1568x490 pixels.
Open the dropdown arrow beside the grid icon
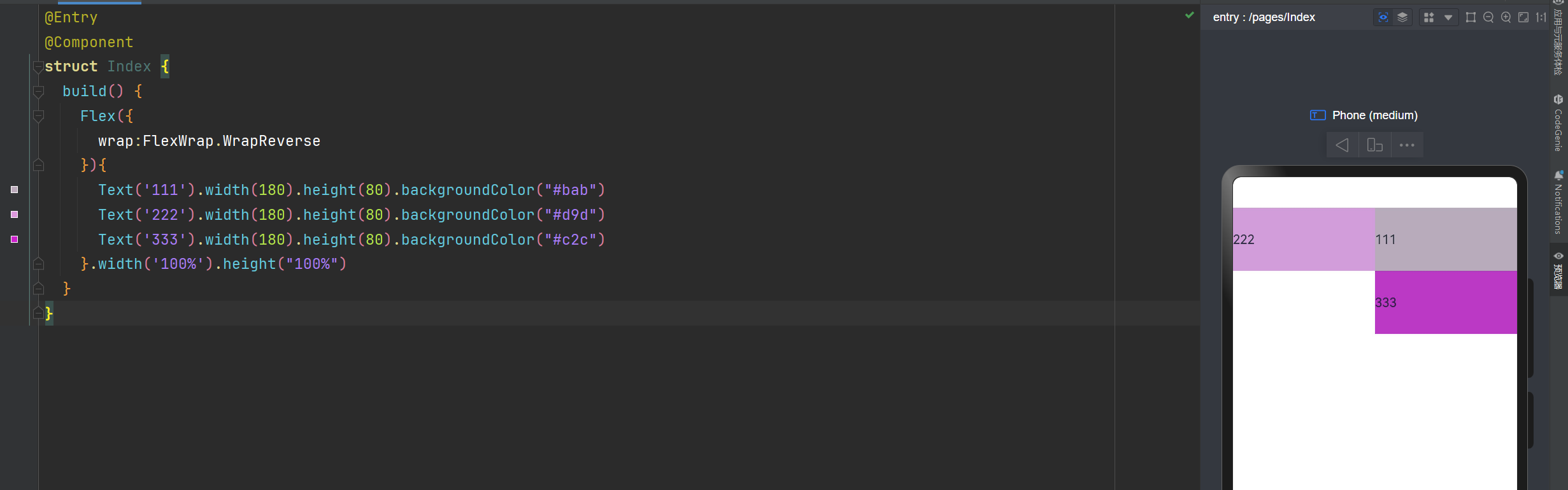click(1448, 17)
